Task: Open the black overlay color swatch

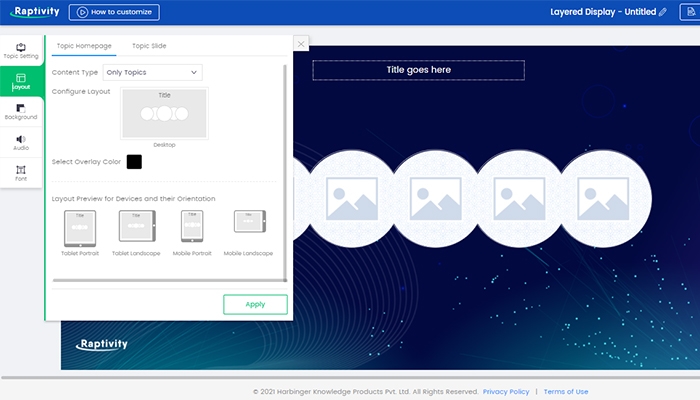Action: coord(134,162)
